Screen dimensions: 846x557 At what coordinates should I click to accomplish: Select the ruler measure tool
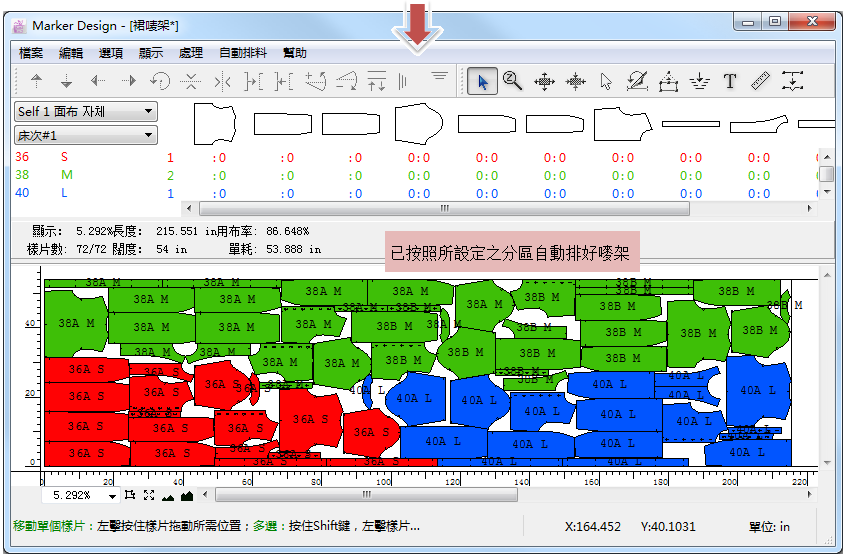760,82
